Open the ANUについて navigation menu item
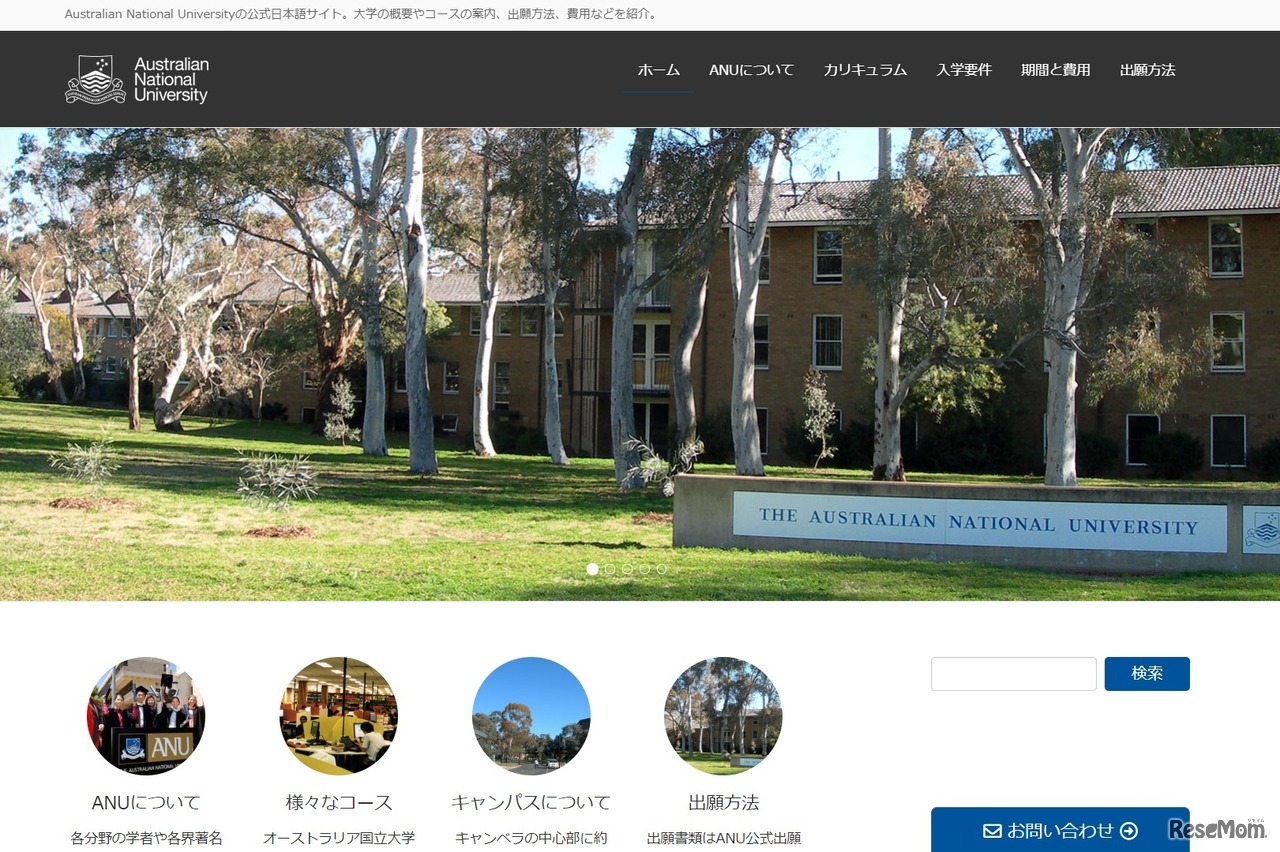The width and height of the screenshot is (1280, 852). [x=751, y=70]
